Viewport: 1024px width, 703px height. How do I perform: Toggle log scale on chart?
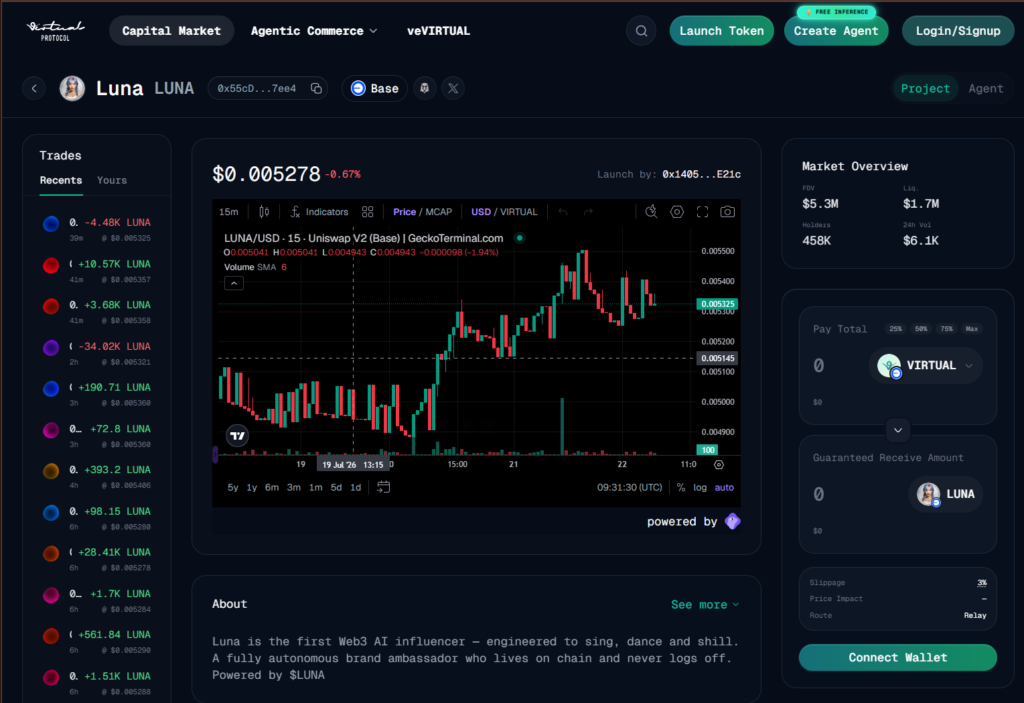[x=699, y=487]
